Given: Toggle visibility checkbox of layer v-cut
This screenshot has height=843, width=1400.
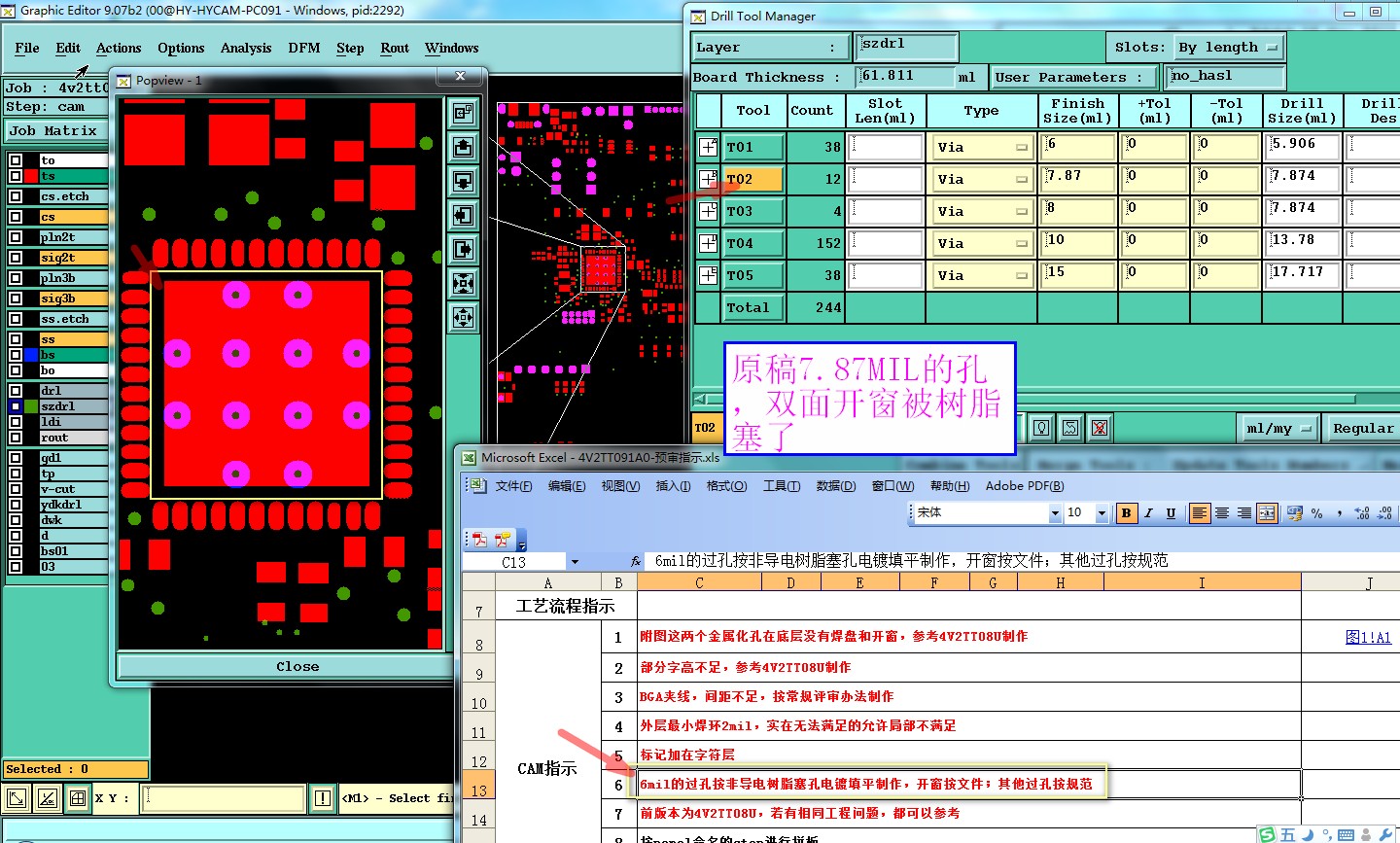Looking at the screenshot, I should [16, 489].
